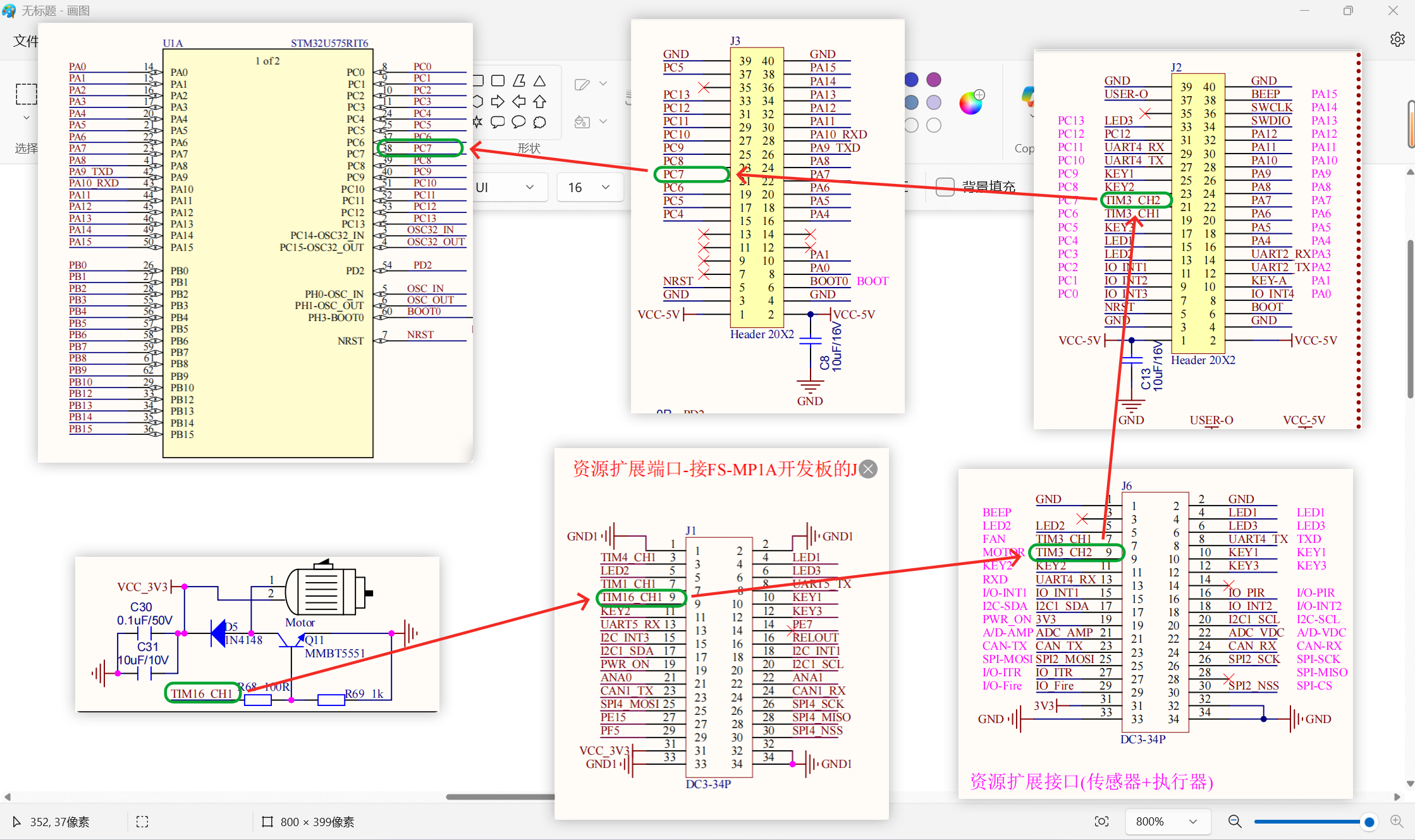Select the empty custom color slot below lavender
The width and height of the screenshot is (1415, 840).
pyautogui.click(x=934, y=125)
